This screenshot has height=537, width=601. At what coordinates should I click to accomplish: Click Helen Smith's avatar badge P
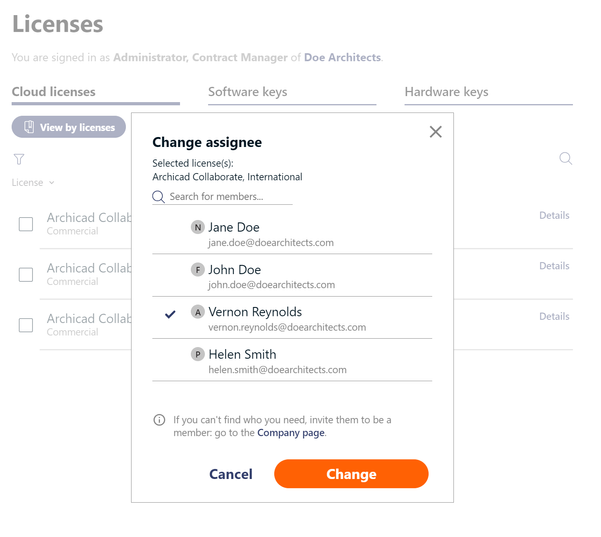[197, 355]
